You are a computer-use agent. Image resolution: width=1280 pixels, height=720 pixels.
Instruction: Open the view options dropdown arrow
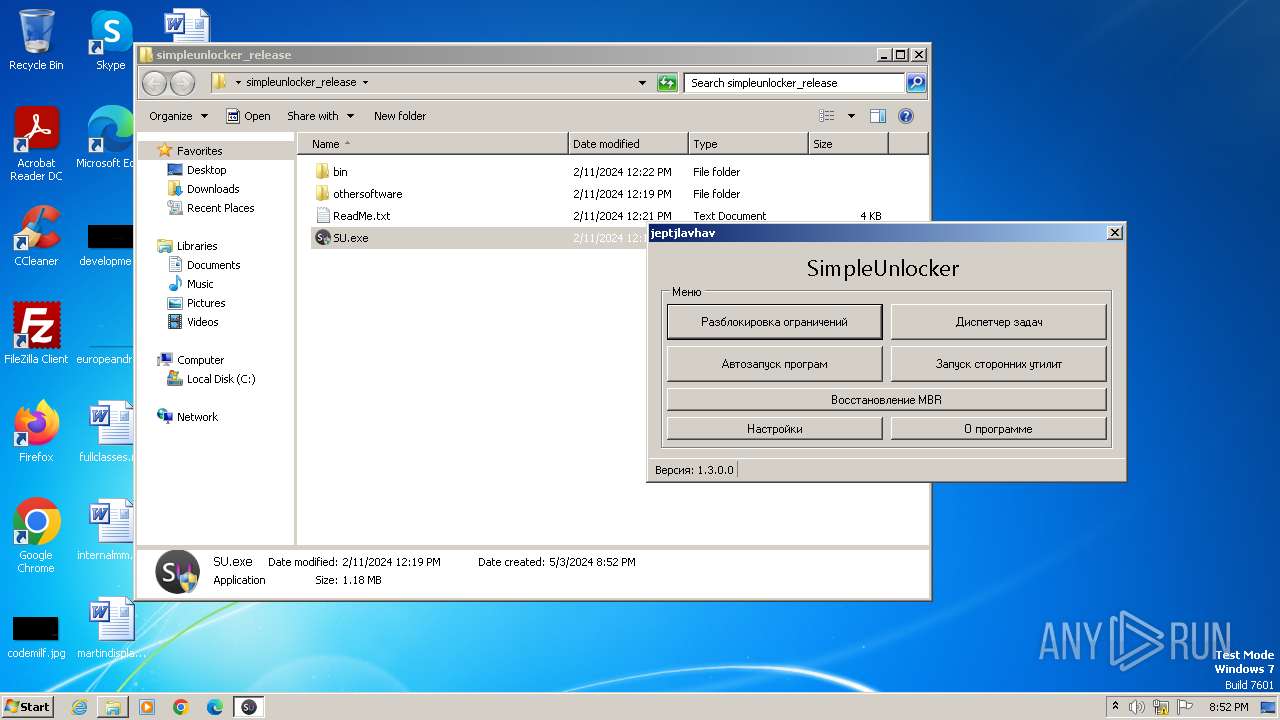click(x=851, y=116)
